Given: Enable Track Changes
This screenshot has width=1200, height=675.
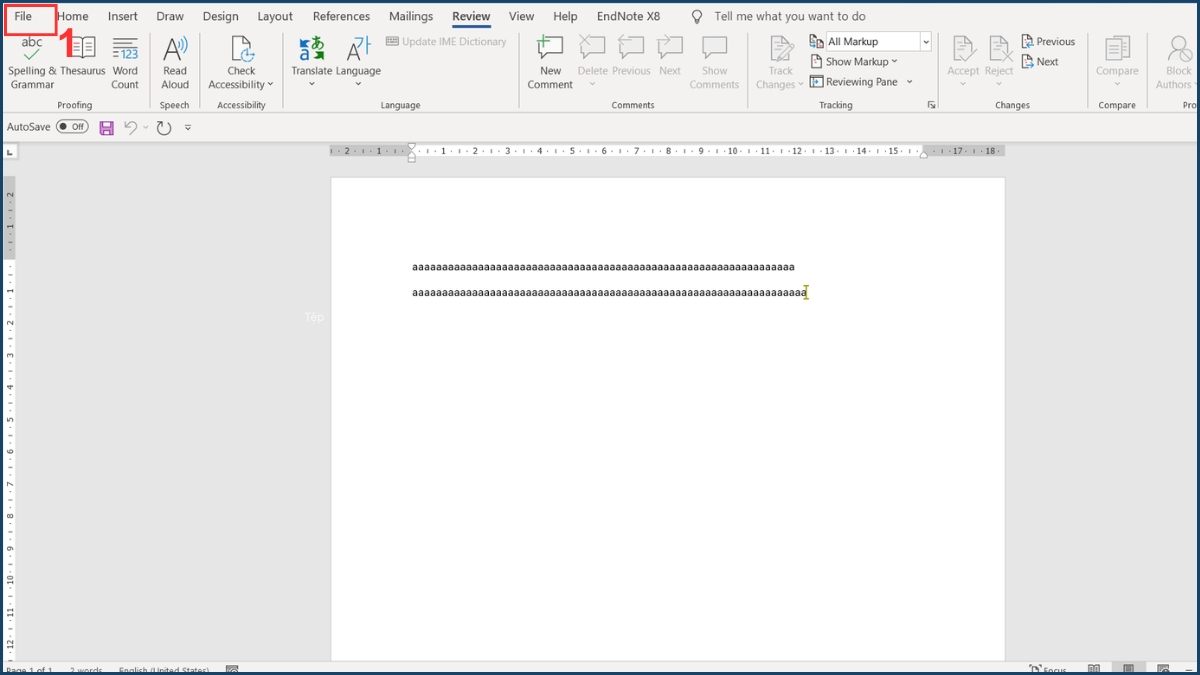Looking at the screenshot, I should coord(779,62).
